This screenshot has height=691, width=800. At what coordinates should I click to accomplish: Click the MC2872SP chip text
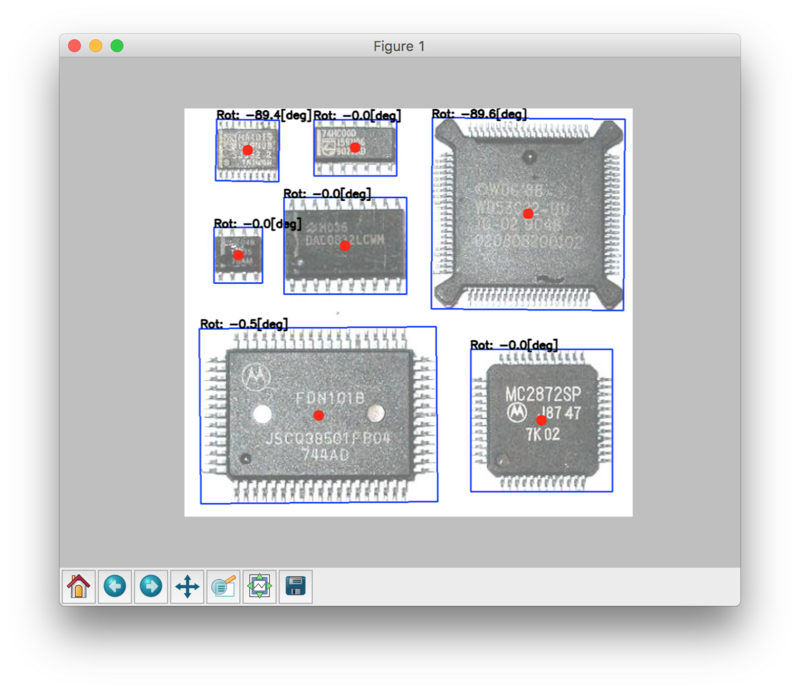[x=543, y=394]
